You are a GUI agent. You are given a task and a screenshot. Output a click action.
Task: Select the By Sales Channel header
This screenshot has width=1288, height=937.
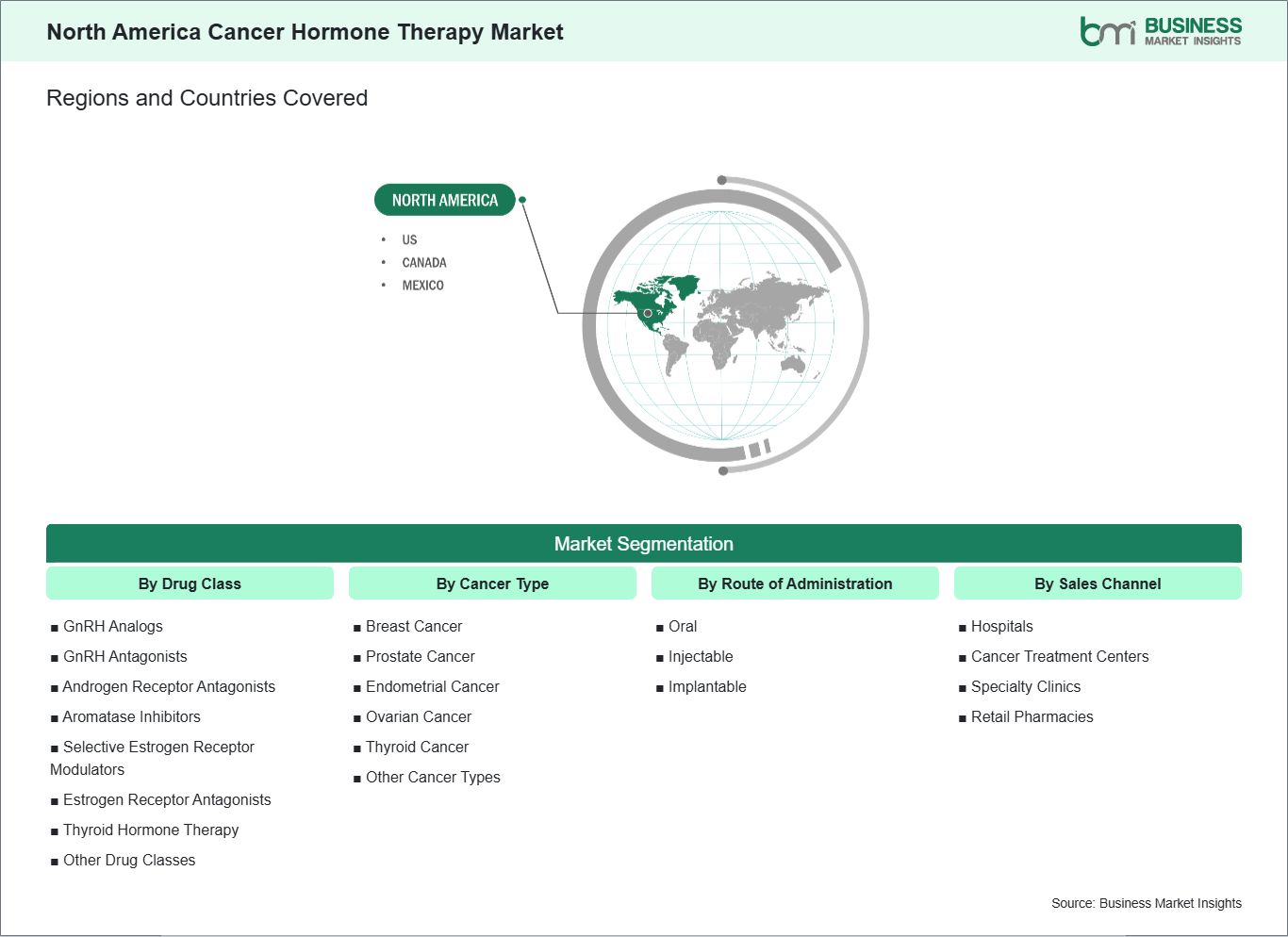[1098, 584]
